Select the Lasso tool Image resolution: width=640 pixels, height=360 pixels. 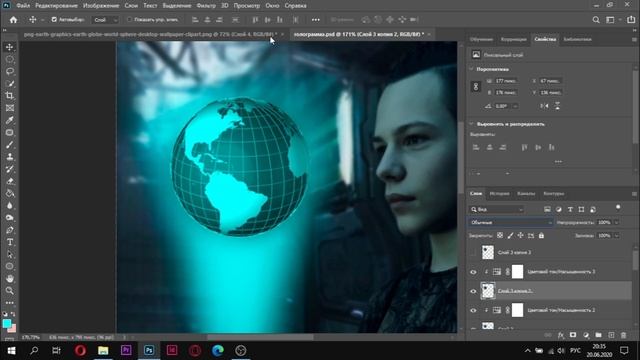click(x=9, y=71)
